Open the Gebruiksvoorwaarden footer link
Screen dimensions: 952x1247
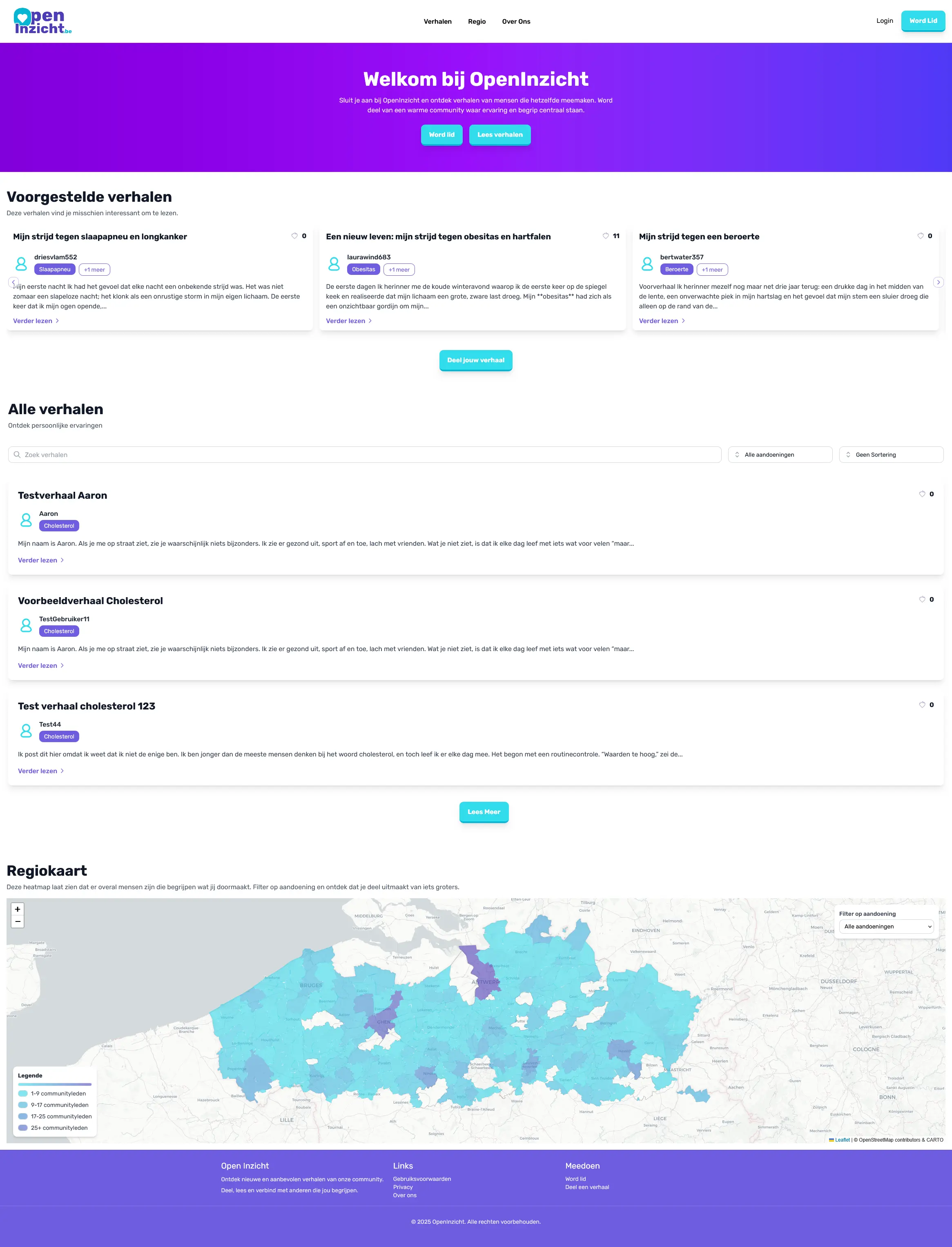coord(421,1179)
